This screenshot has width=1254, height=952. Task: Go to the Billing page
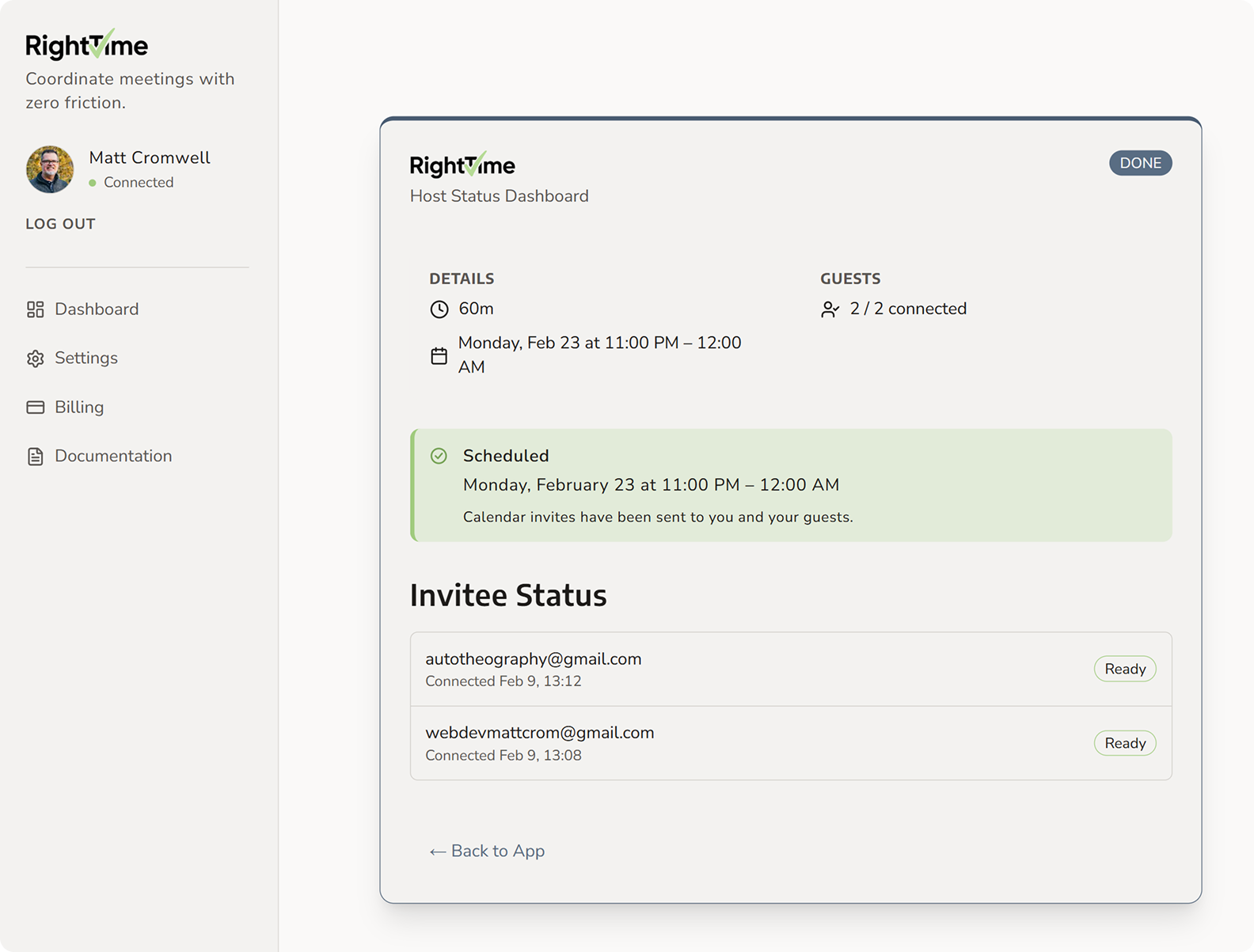pyautogui.click(x=79, y=408)
